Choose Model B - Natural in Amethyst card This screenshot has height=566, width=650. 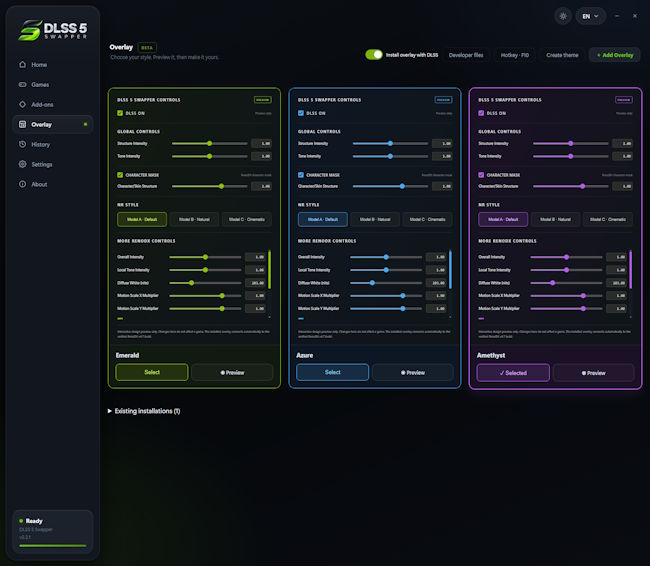coord(555,219)
